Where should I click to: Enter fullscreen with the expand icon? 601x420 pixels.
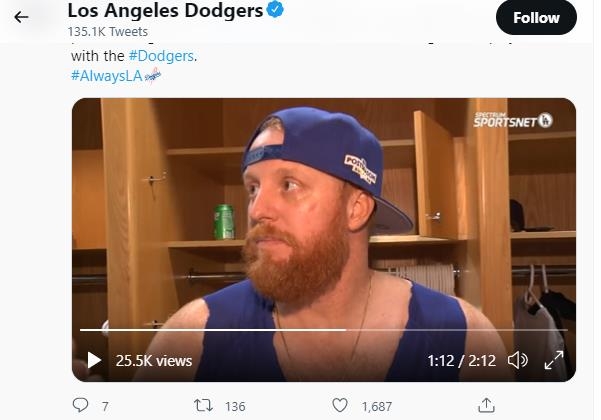click(x=553, y=360)
